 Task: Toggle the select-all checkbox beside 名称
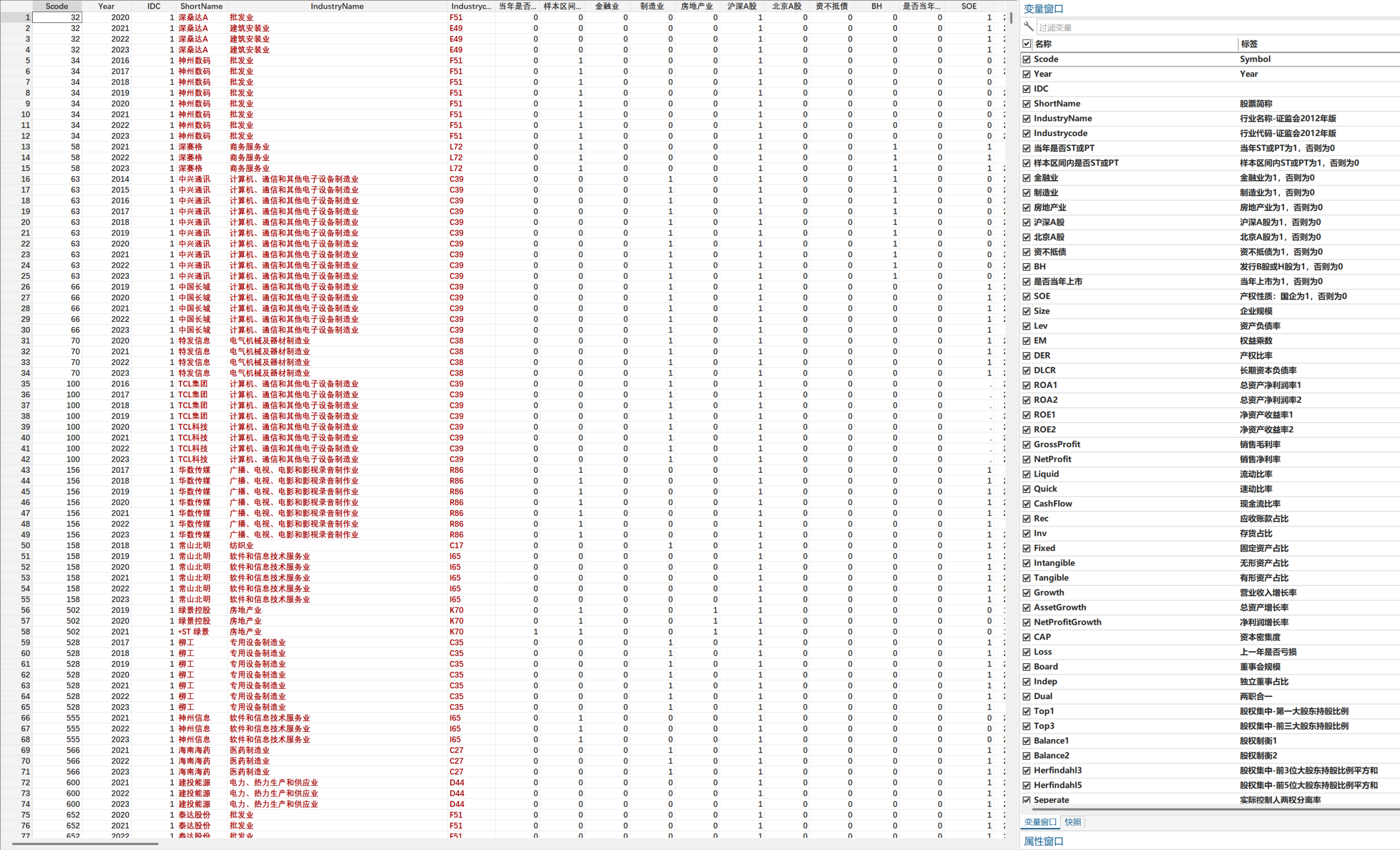(x=1026, y=44)
